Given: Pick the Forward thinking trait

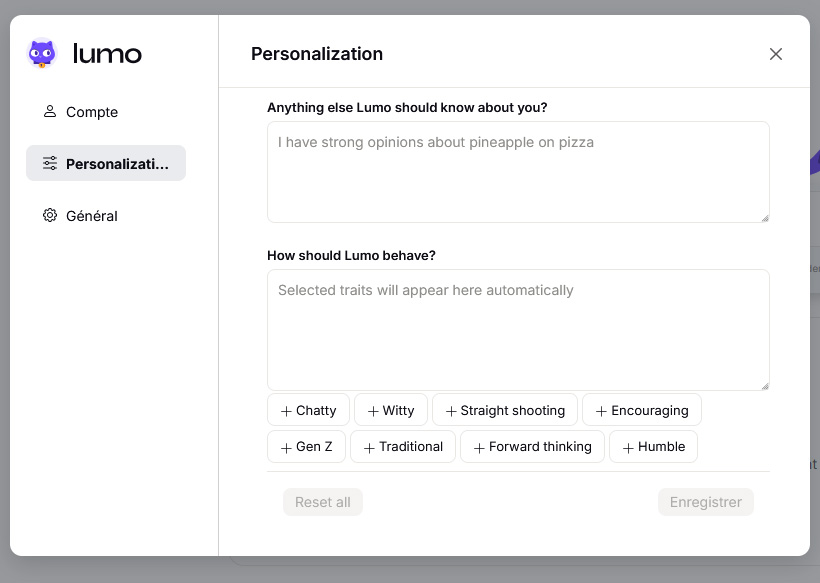Looking at the screenshot, I should click(532, 447).
